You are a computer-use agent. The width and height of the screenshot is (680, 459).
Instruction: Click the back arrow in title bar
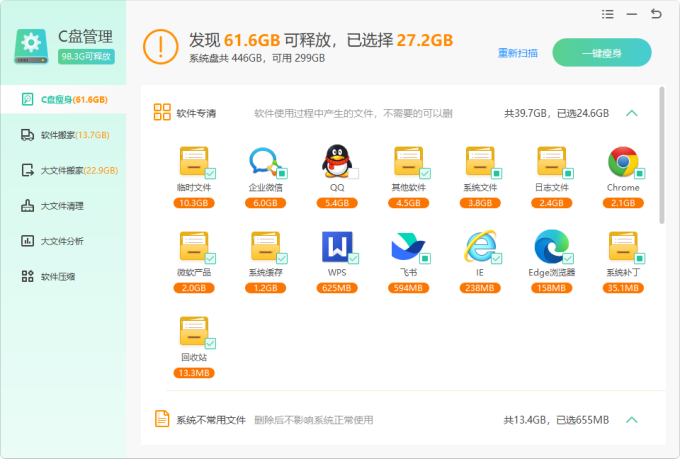click(x=656, y=14)
